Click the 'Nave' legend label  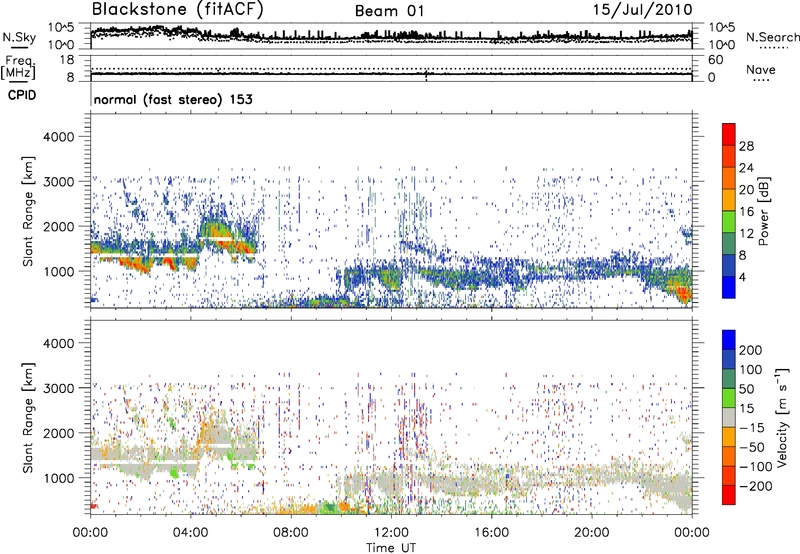761,69
